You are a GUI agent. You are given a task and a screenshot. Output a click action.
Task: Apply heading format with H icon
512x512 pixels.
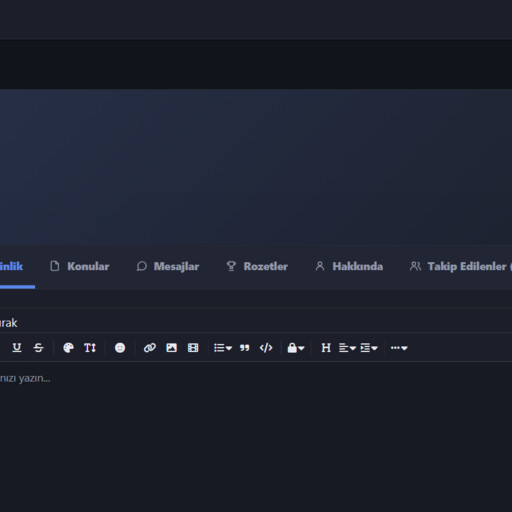coord(326,348)
